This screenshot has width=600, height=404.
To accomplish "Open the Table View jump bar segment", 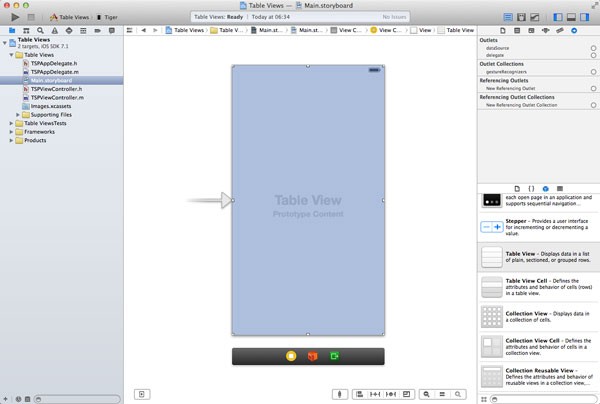I will [456, 30].
